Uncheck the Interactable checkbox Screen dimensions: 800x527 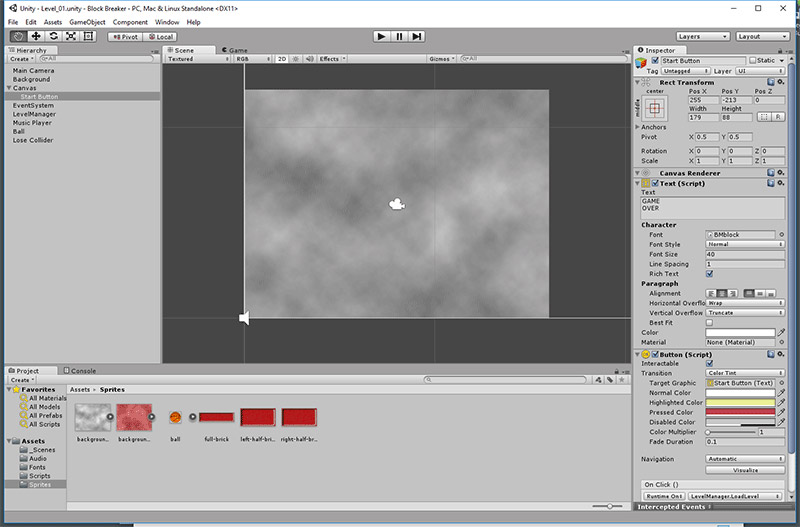(x=710, y=363)
